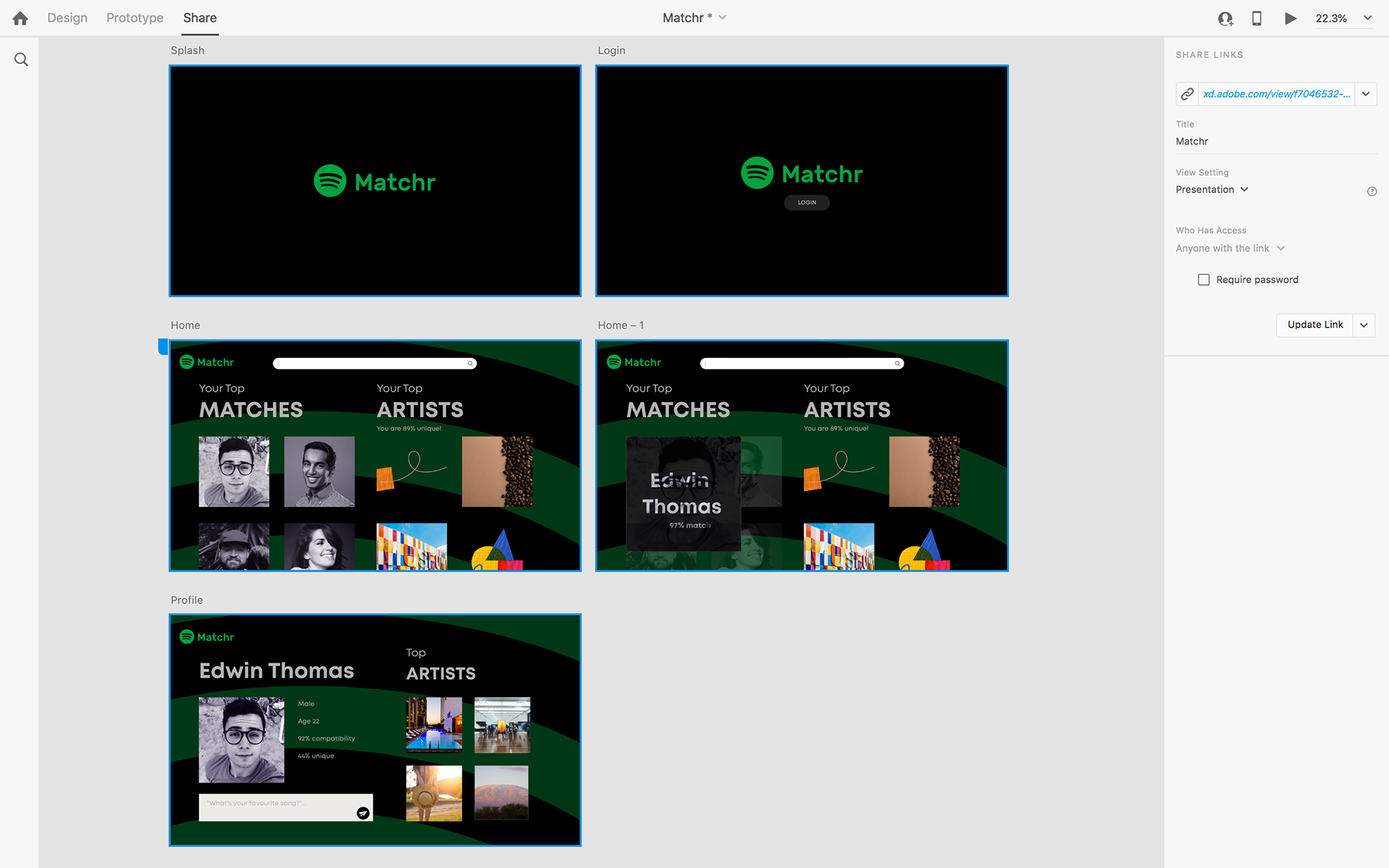Screen dimensions: 1389x868
Task: Select the sunset hat image in Profile artists
Action: click(434, 793)
